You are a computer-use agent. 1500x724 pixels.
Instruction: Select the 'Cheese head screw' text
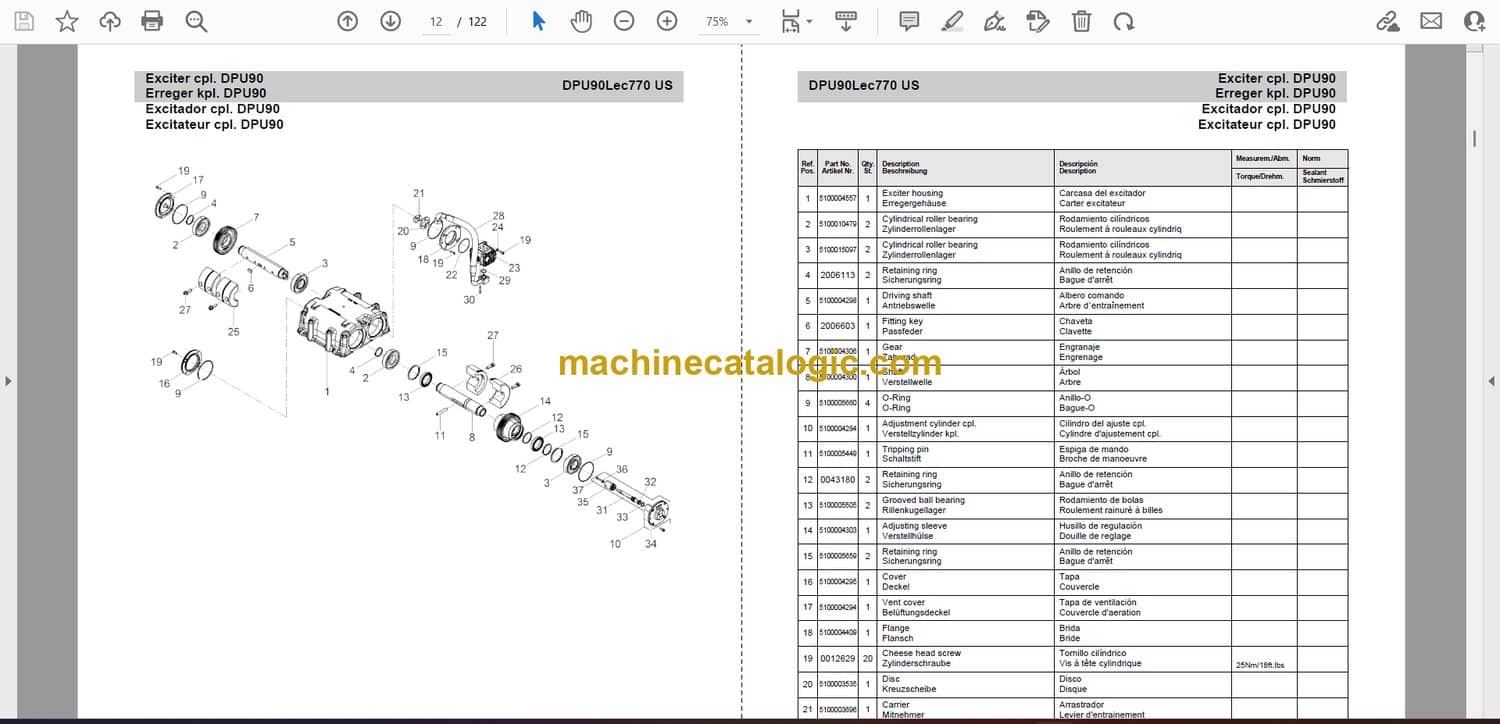[x=922, y=654]
